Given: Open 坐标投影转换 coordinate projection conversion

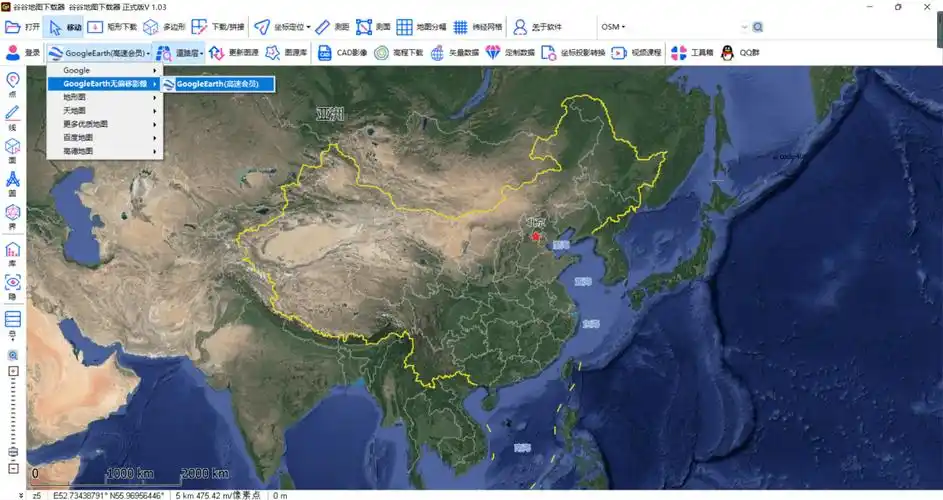Looking at the screenshot, I should click(x=573, y=53).
